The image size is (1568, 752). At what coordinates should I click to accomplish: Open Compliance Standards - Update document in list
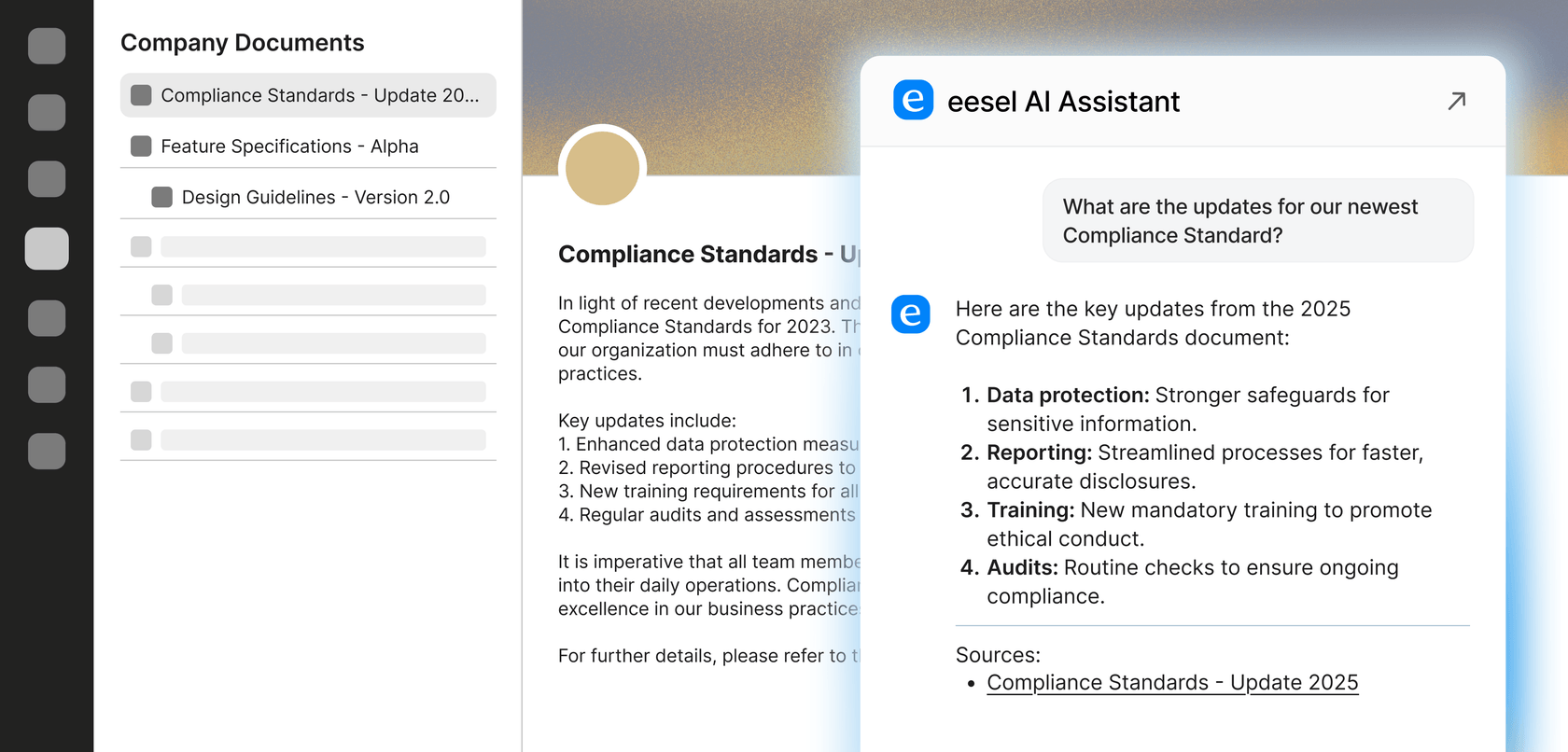coord(319,95)
